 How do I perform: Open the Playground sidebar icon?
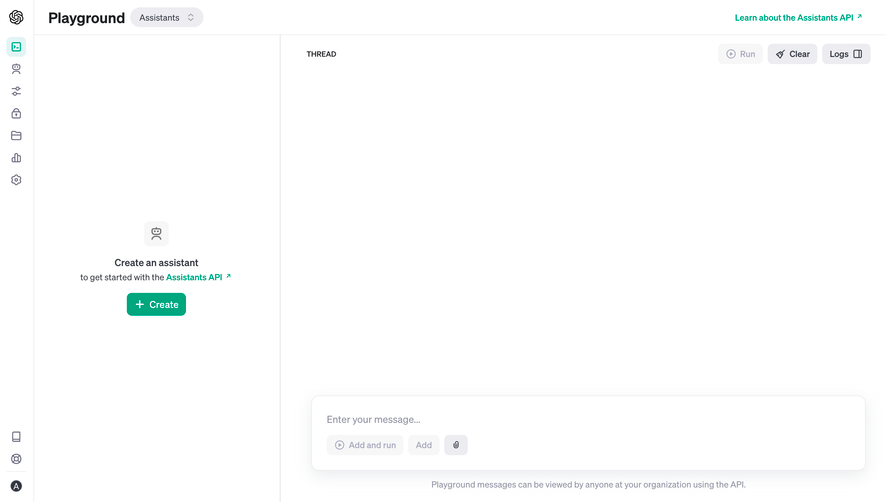[16, 47]
